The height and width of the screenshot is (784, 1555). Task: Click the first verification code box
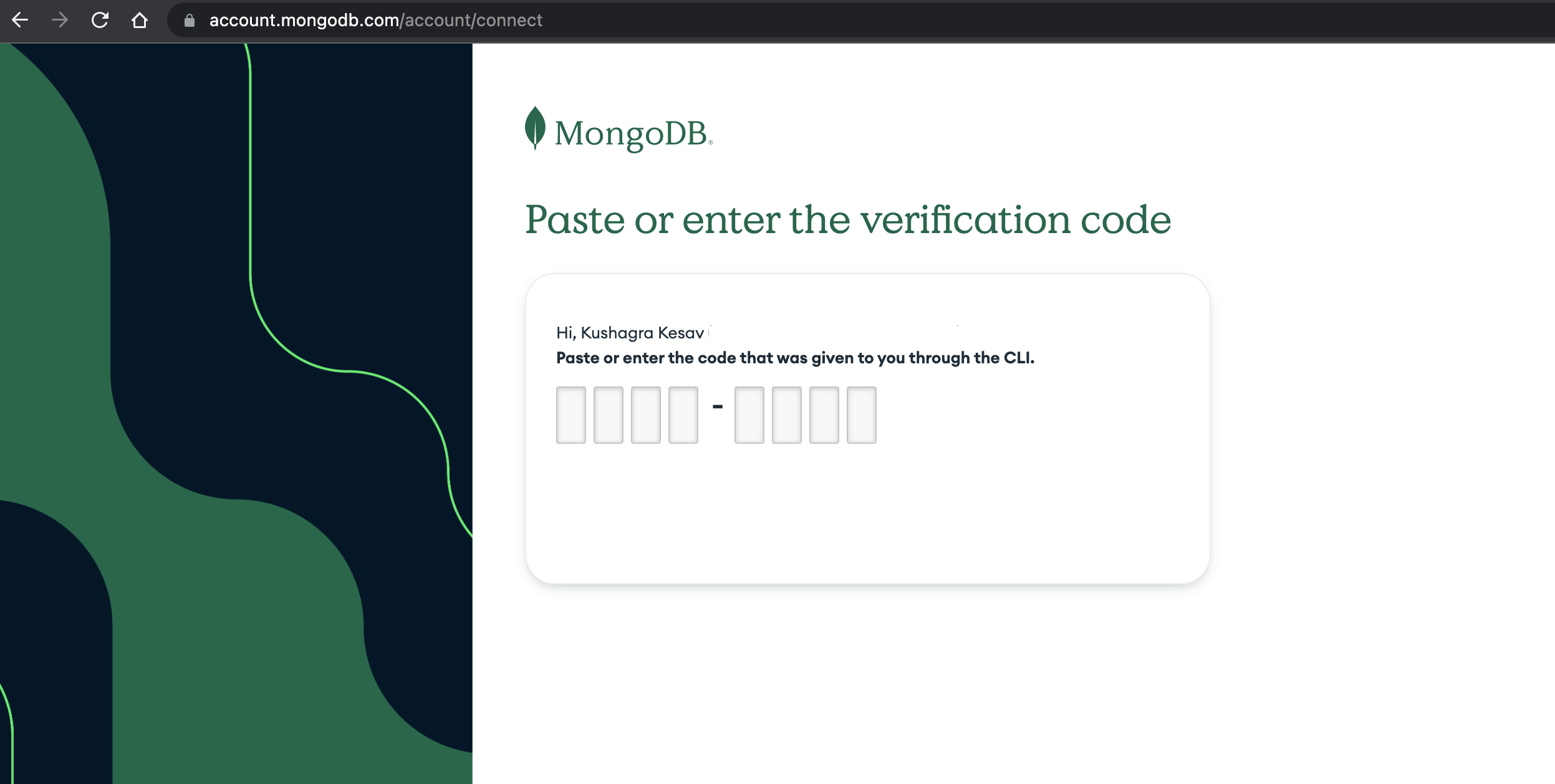(x=570, y=415)
